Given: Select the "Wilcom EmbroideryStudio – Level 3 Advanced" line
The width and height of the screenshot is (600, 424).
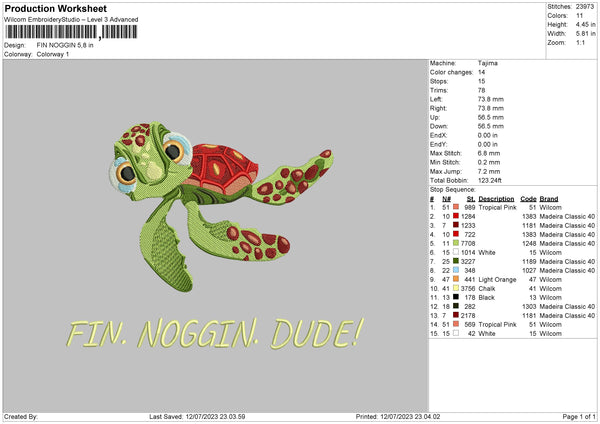Looking at the screenshot, I should 71,20.
